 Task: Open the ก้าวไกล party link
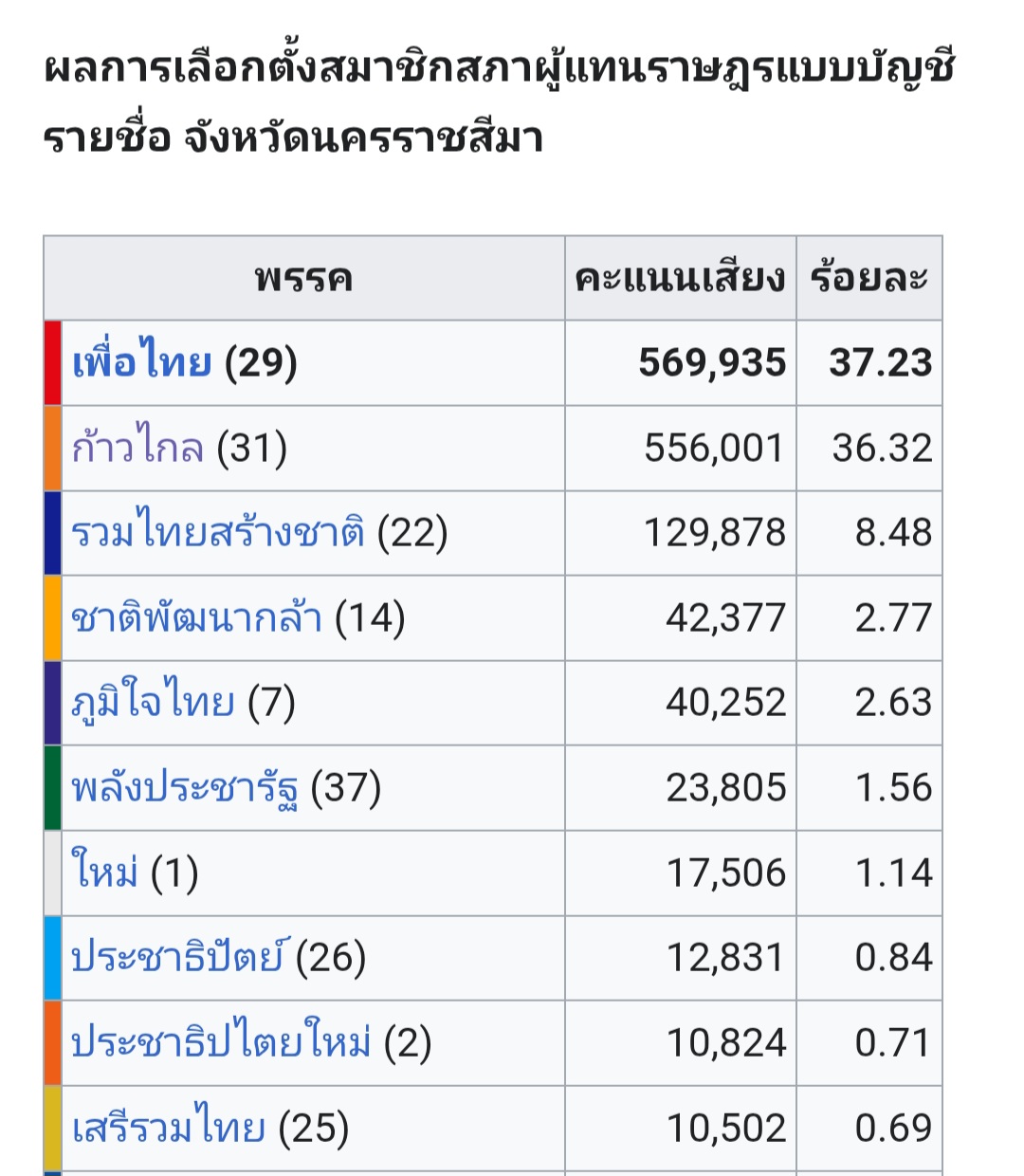[x=137, y=448]
